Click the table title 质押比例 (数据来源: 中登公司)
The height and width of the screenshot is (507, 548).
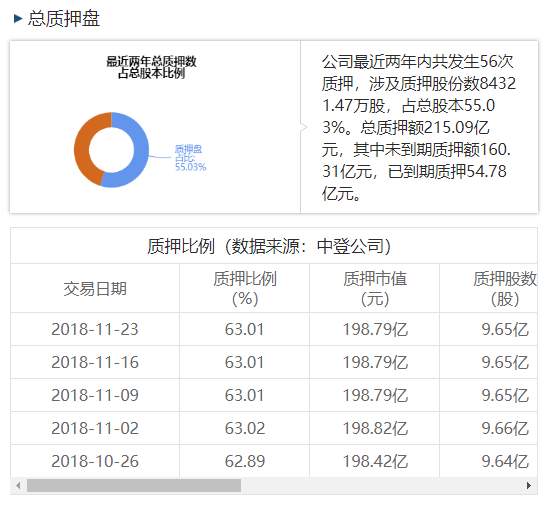point(268,246)
